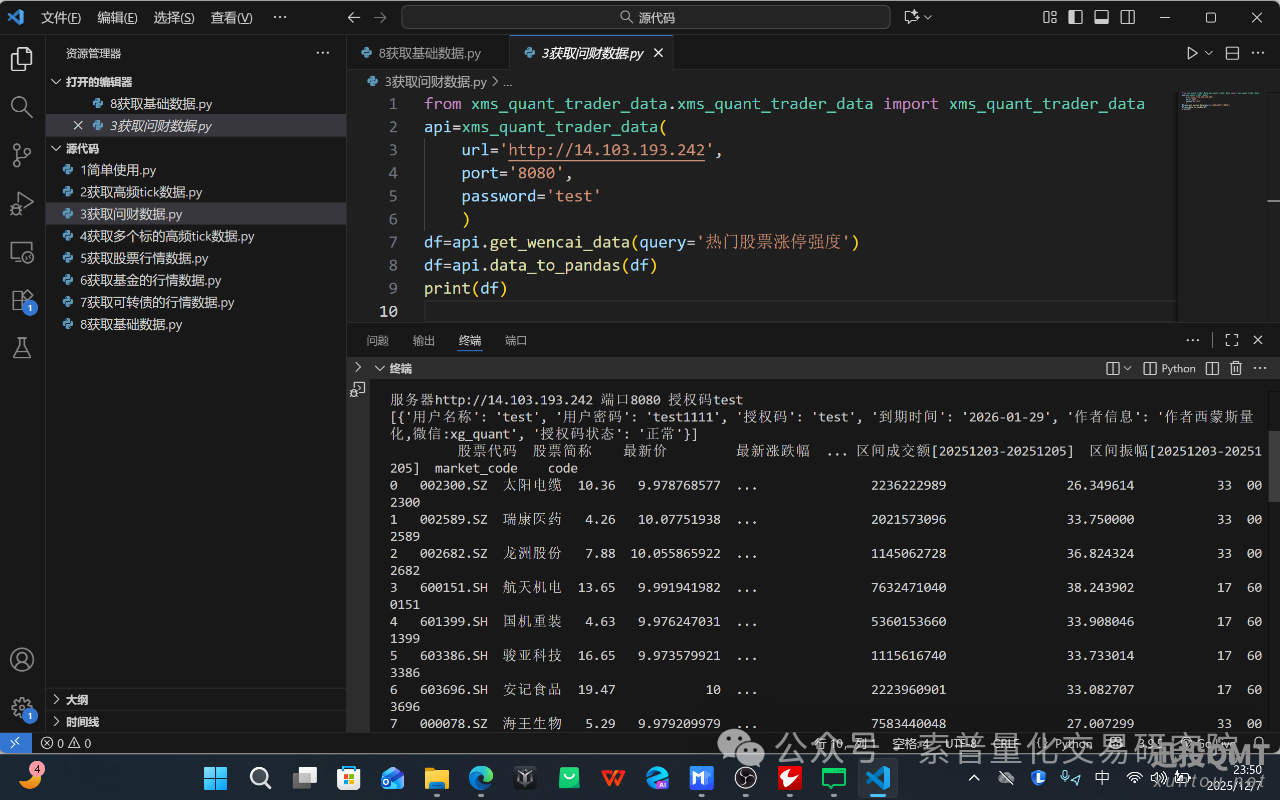The width and height of the screenshot is (1280, 800).
Task: Open 5获取股票行情数据.py in explorer
Action: [146, 258]
